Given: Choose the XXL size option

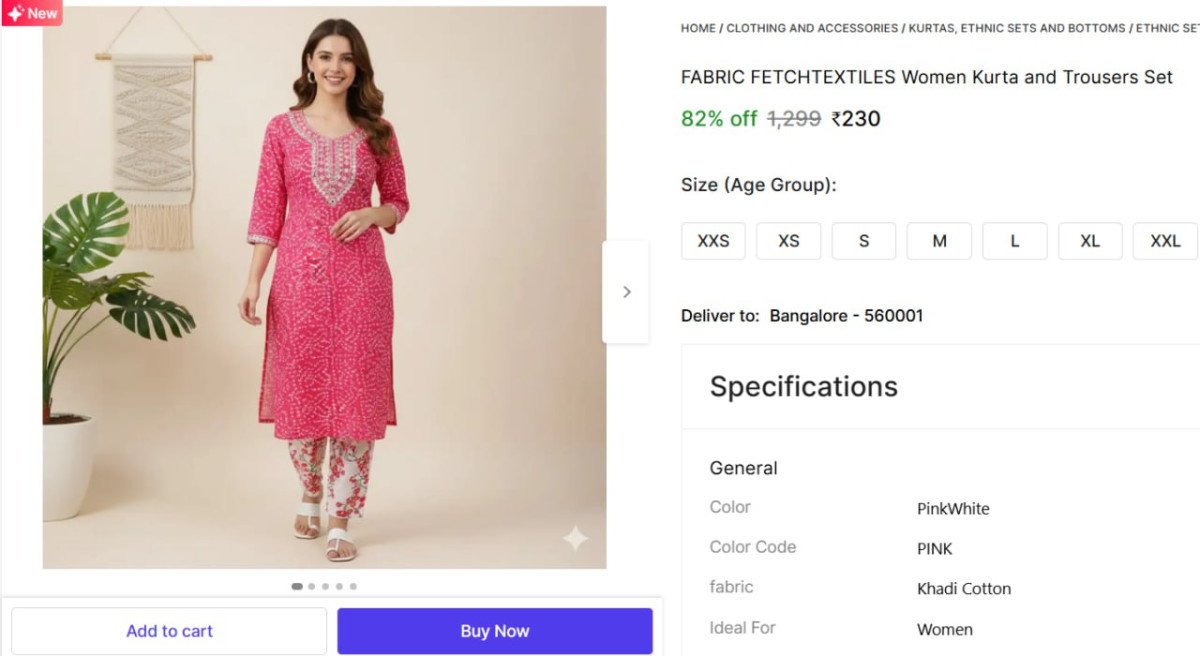Looking at the screenshot, I should (x=1165, y=241).
